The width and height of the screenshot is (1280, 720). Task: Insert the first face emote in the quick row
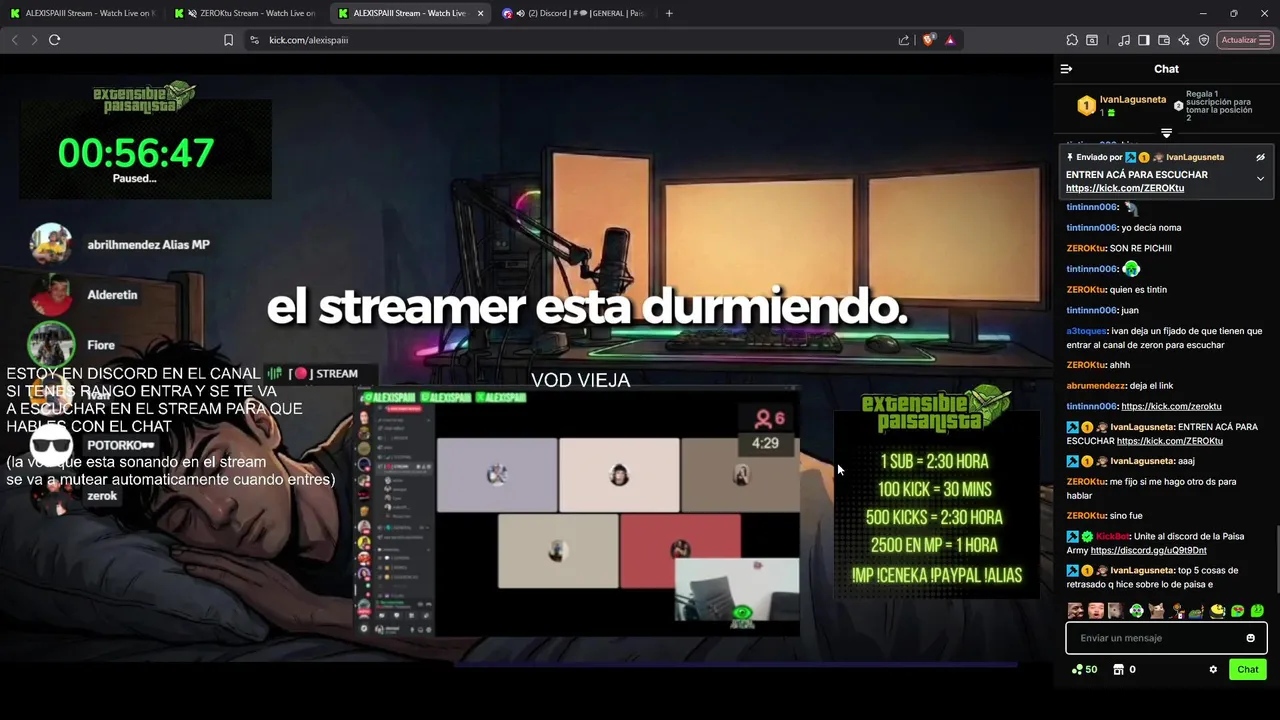pyautogui.click(x=1075, y=610)
